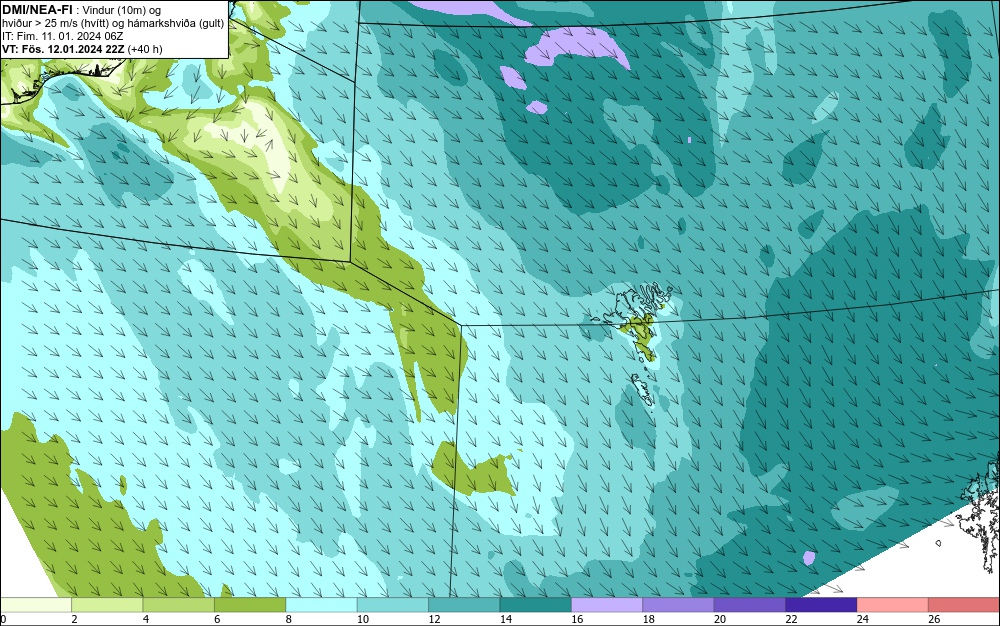This screenshot has height=626, width=1000.
Task: Click the 10–12 m/s pale teal legend swatch
Action: (393, 605)
